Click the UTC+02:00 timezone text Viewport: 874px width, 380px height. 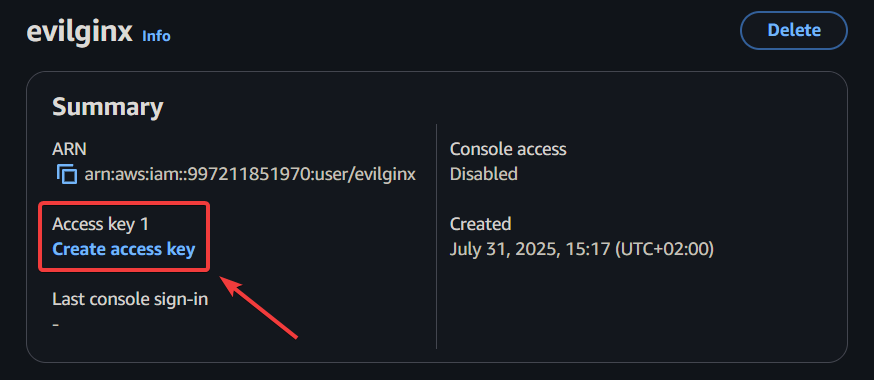click(x=664, y=249)
